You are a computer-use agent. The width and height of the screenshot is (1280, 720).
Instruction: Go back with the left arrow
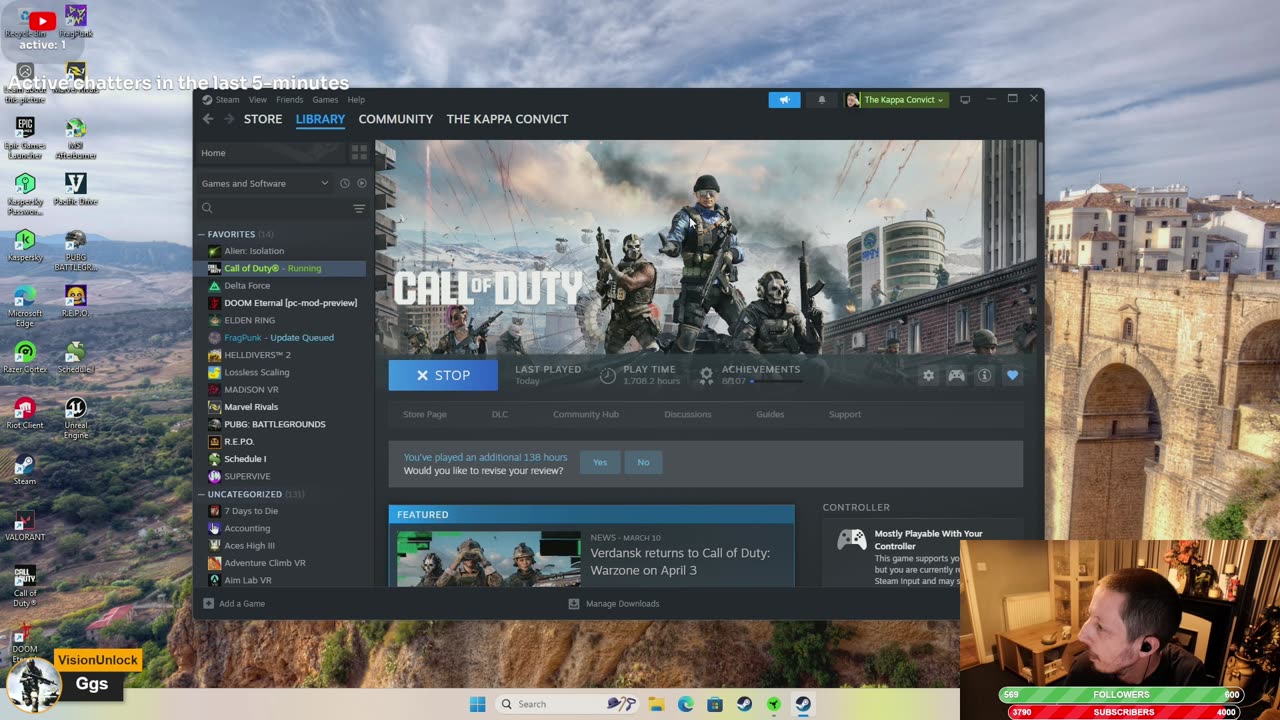tap(208, 119)
